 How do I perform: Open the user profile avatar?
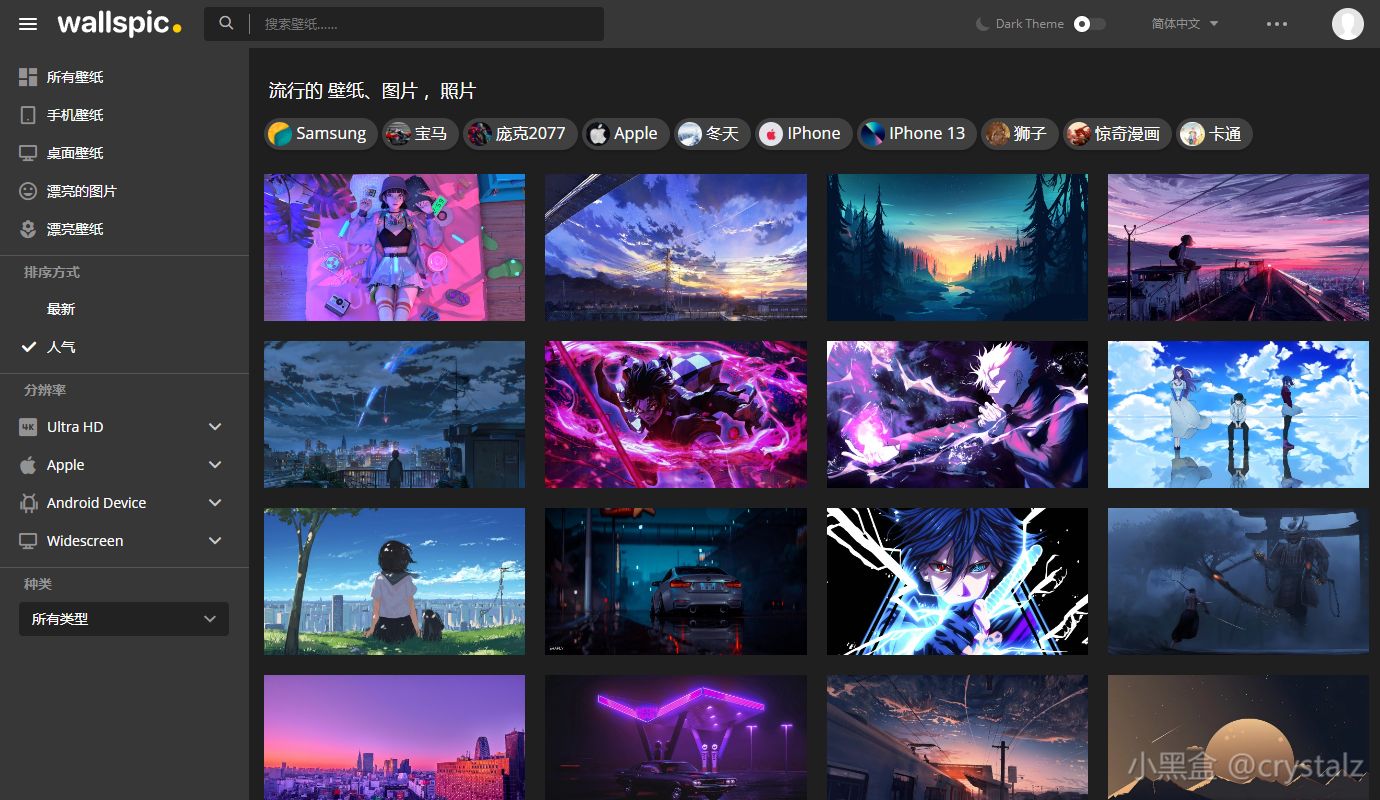click(x=1348, y=24)
